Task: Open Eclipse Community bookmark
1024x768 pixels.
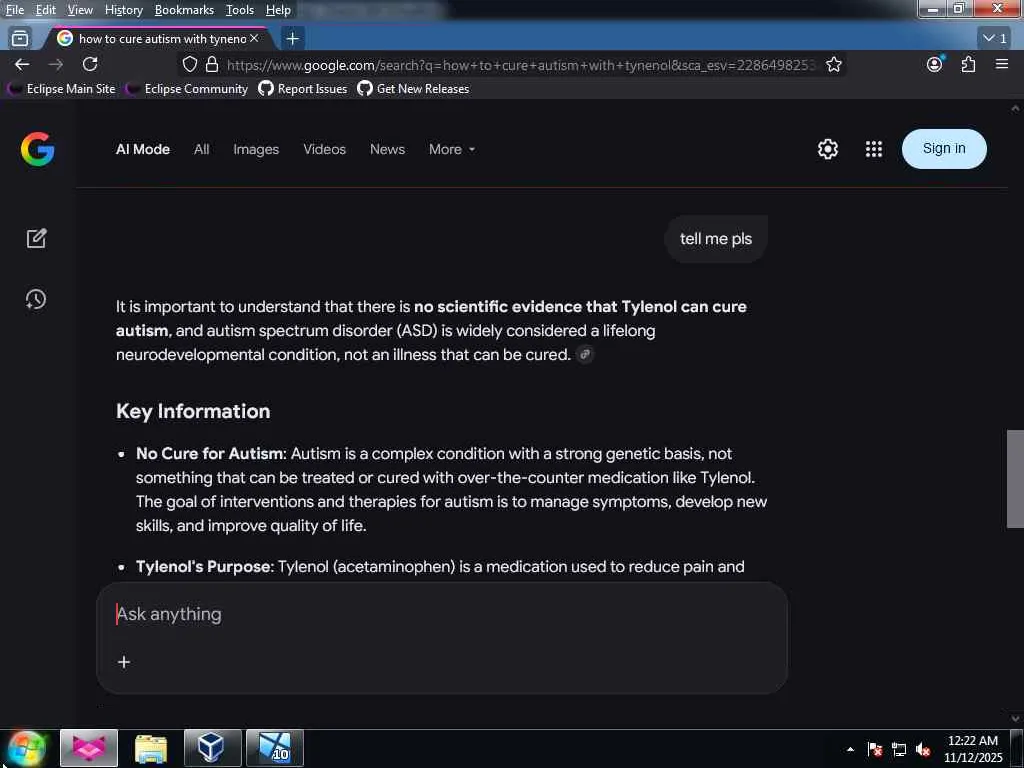Action: pyautogui.click(x=187, y=89)
